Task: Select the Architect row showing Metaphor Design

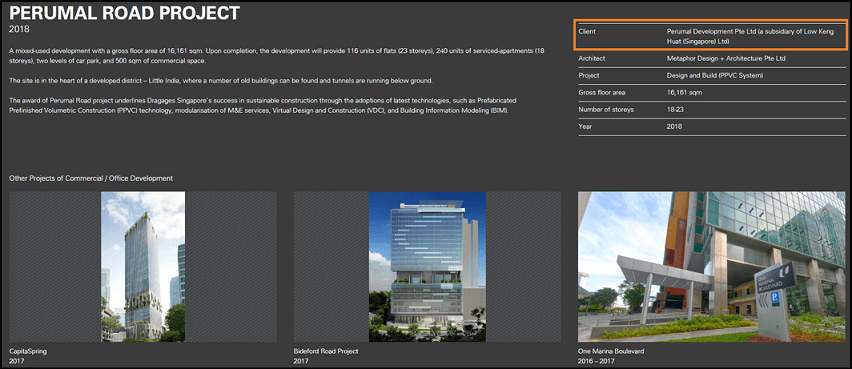Action: click(711, 59)
